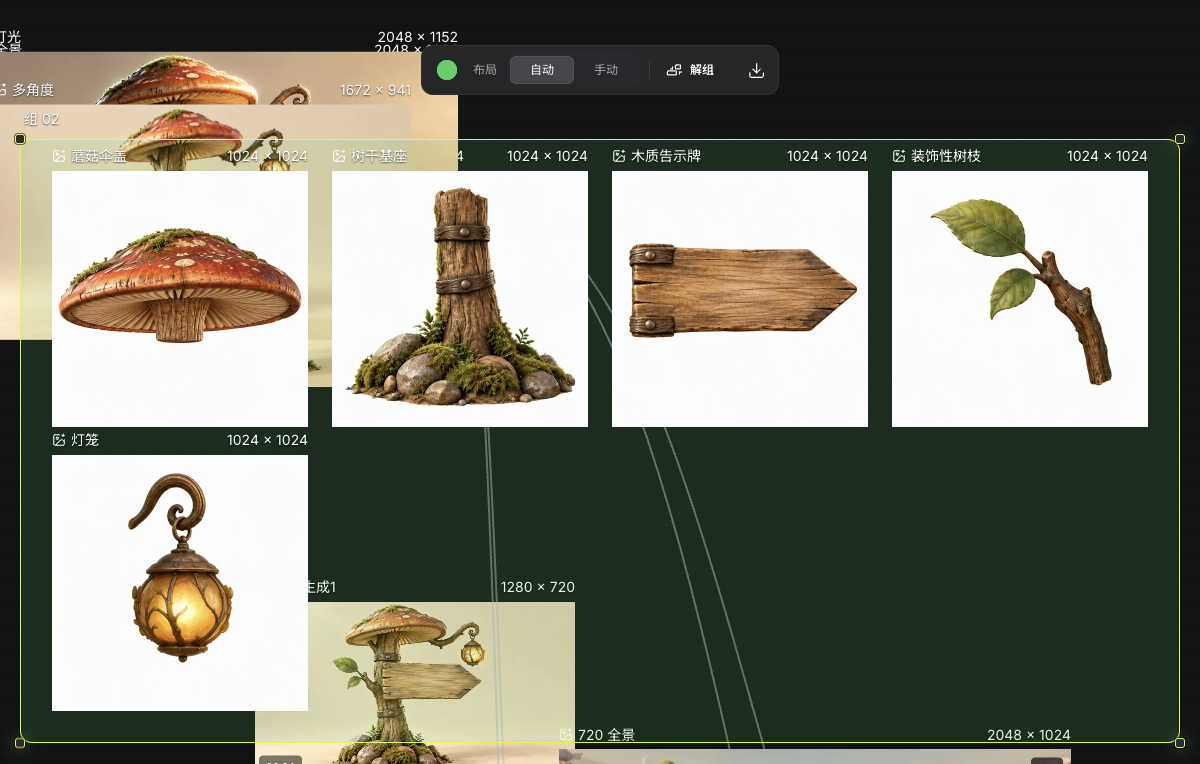Screen dimensions: 1200x764
Task: Click the download icon in toolbar
Action: pyautogui.click(x=756, y=70)
